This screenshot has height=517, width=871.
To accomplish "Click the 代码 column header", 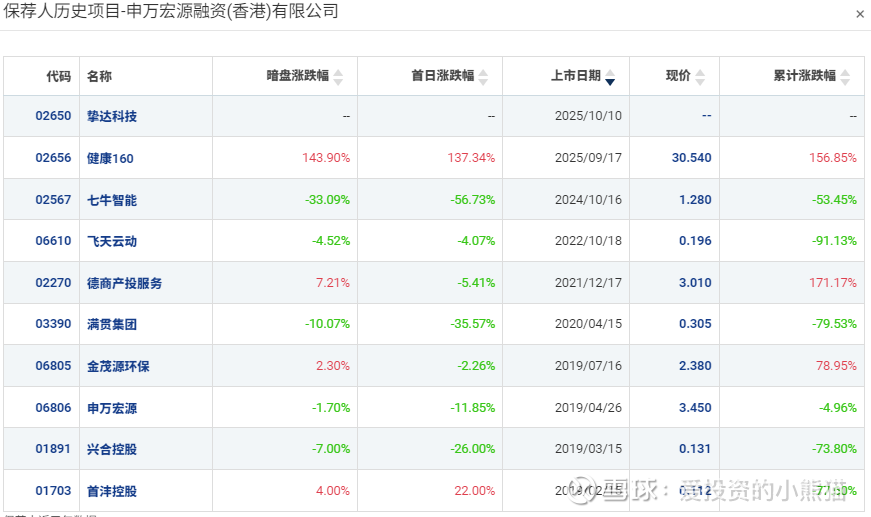I will pos(59,76).
